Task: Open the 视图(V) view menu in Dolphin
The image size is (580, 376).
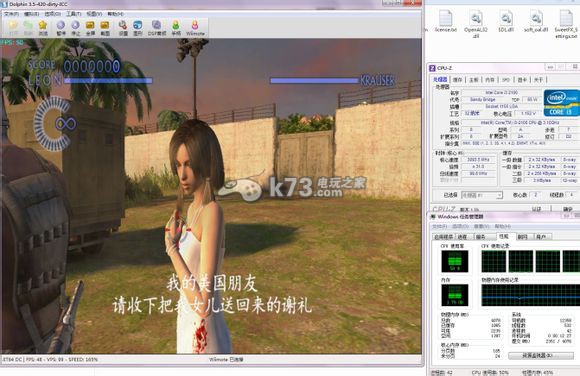Action: 94,14
